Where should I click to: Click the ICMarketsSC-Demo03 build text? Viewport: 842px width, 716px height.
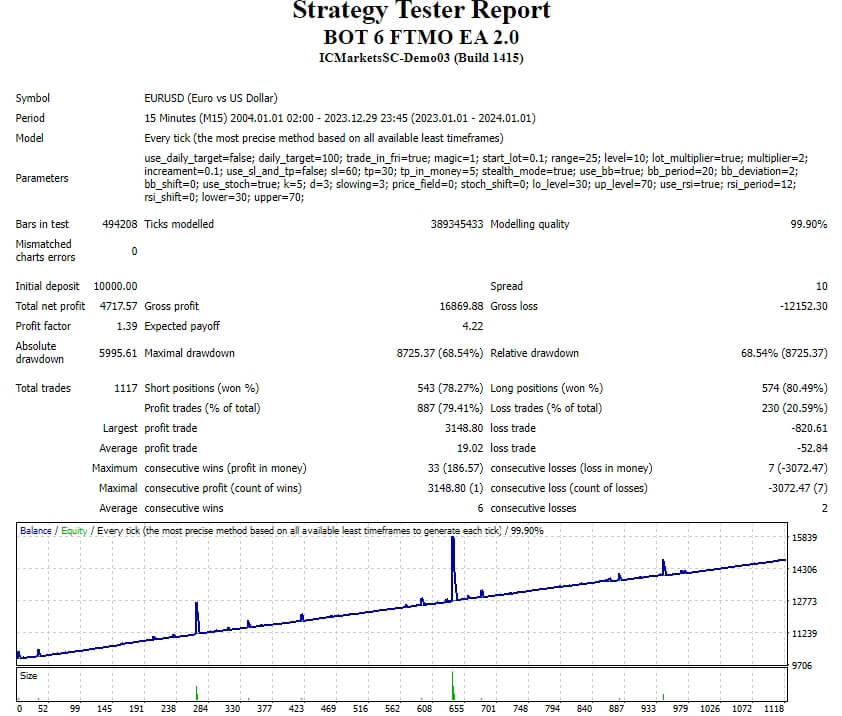point(421,58)
